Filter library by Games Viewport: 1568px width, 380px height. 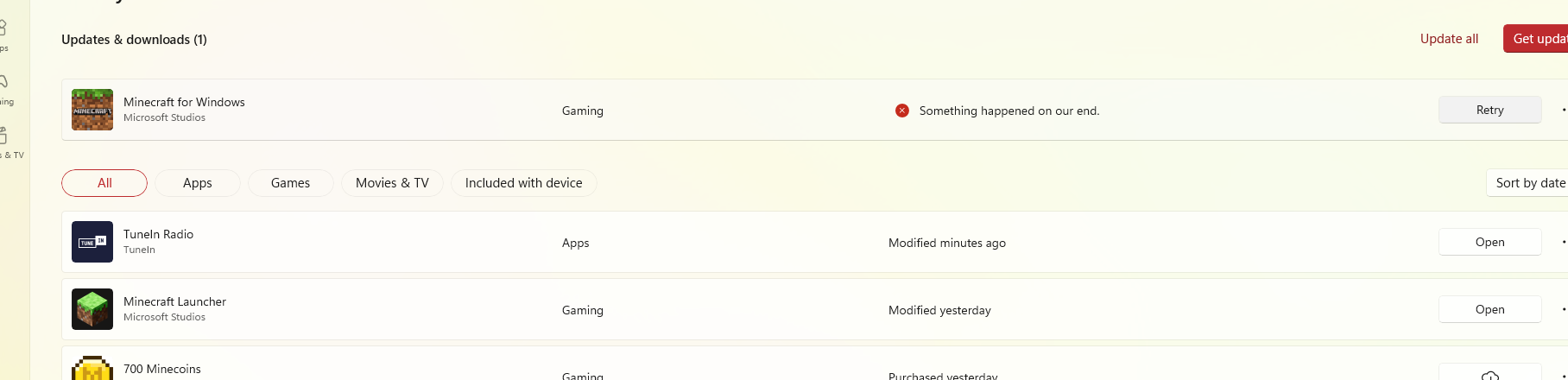point(290,183)
